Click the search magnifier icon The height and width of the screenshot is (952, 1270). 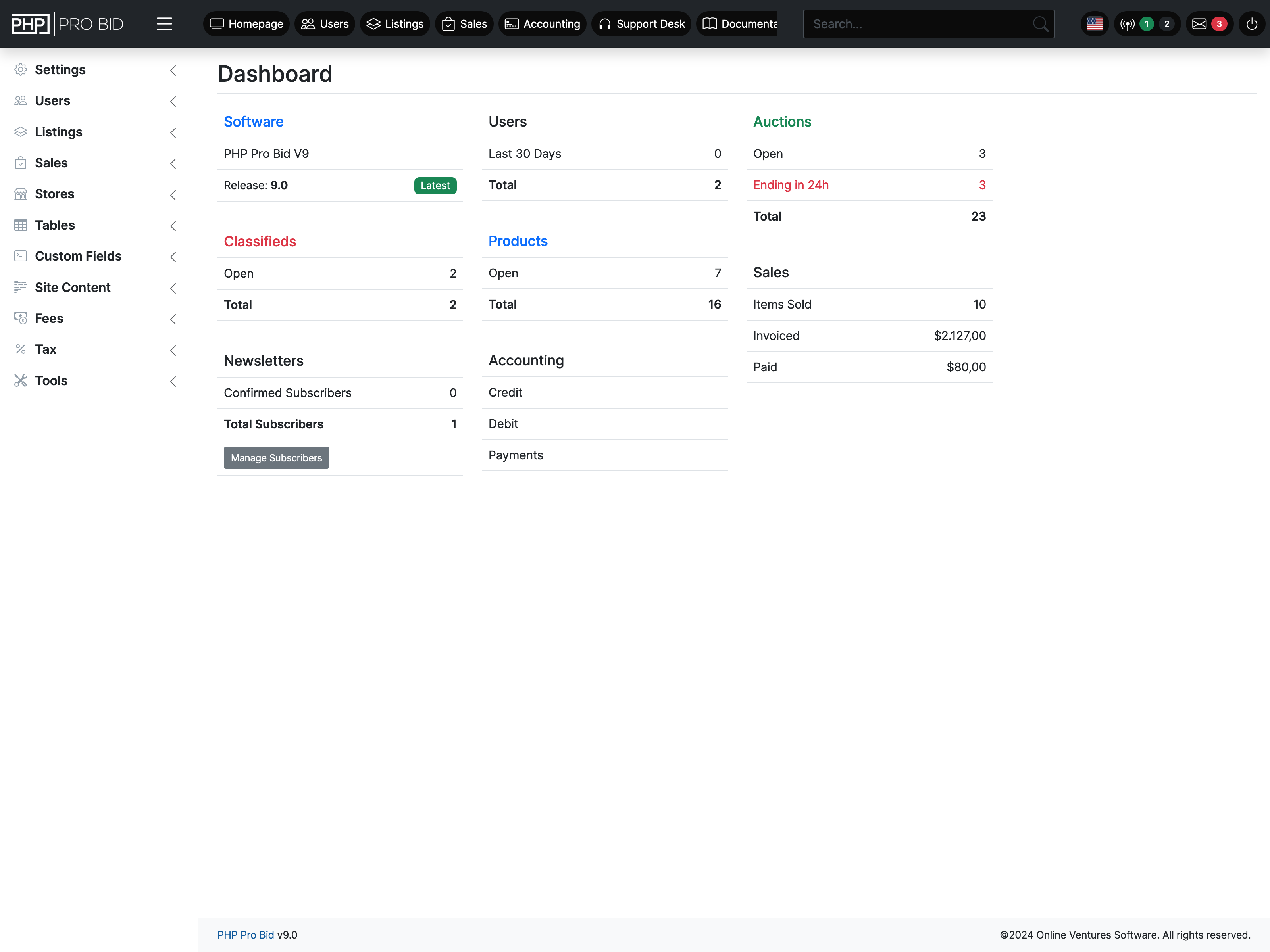click(x=1040, y=24)
